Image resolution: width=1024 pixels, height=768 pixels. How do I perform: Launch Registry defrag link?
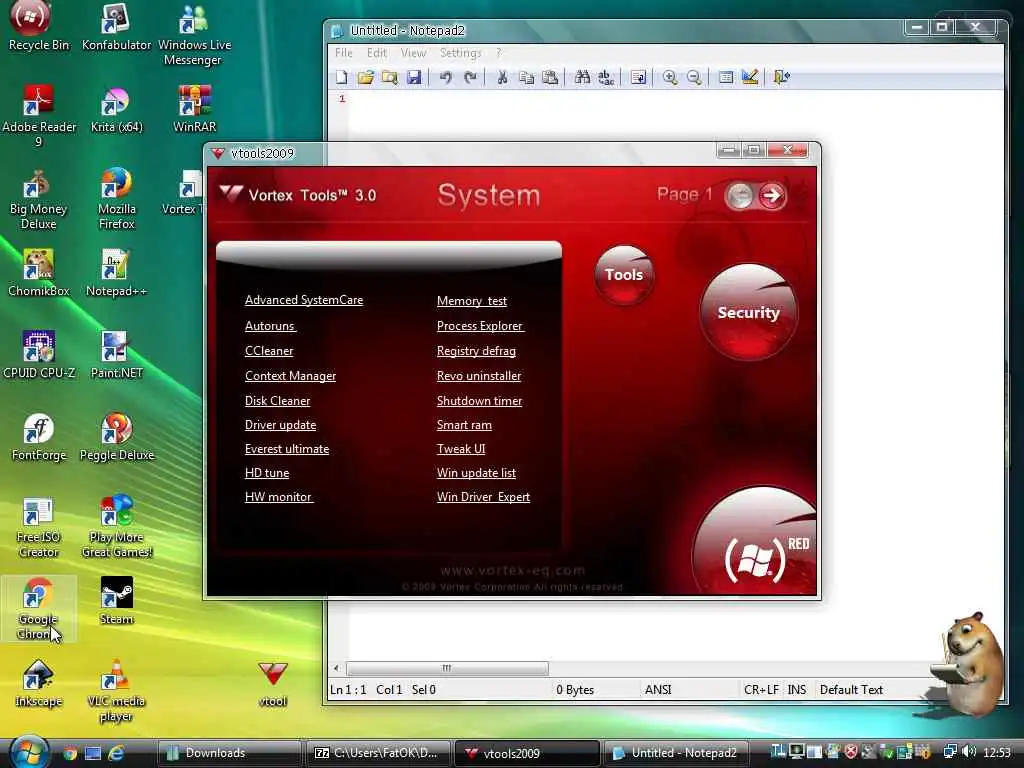477,351
